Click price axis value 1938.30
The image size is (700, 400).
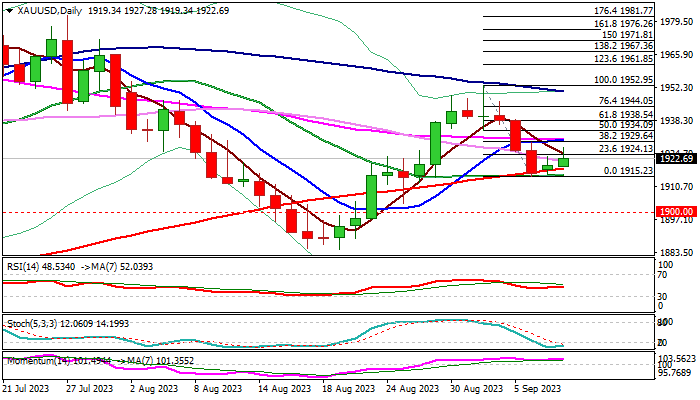tap(676, 121)
